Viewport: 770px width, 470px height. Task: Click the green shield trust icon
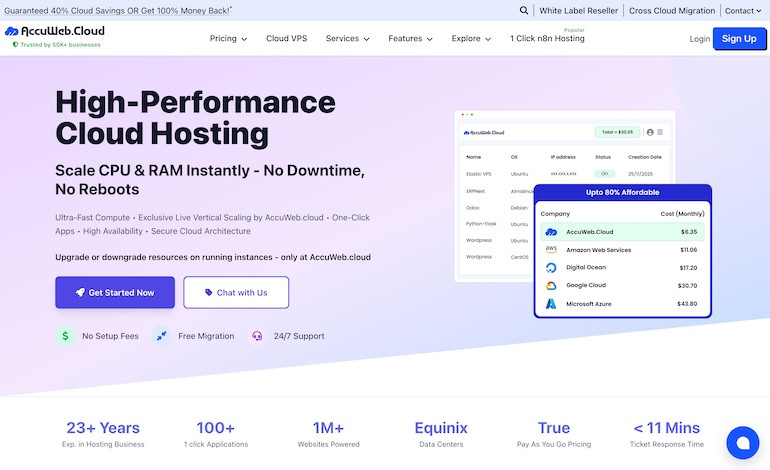(x=15, y=45)
